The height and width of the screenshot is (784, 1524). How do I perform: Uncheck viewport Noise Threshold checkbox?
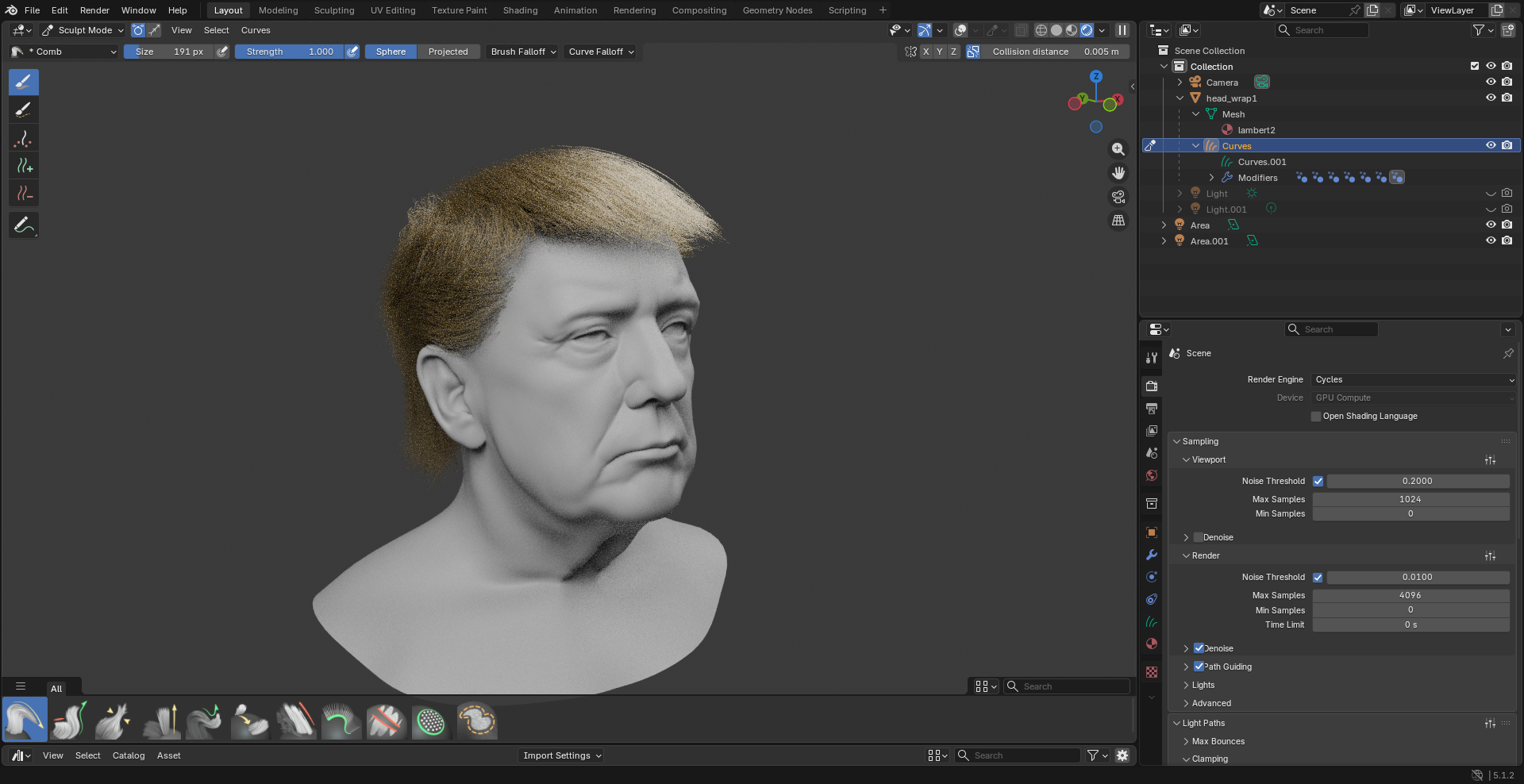1318,481
